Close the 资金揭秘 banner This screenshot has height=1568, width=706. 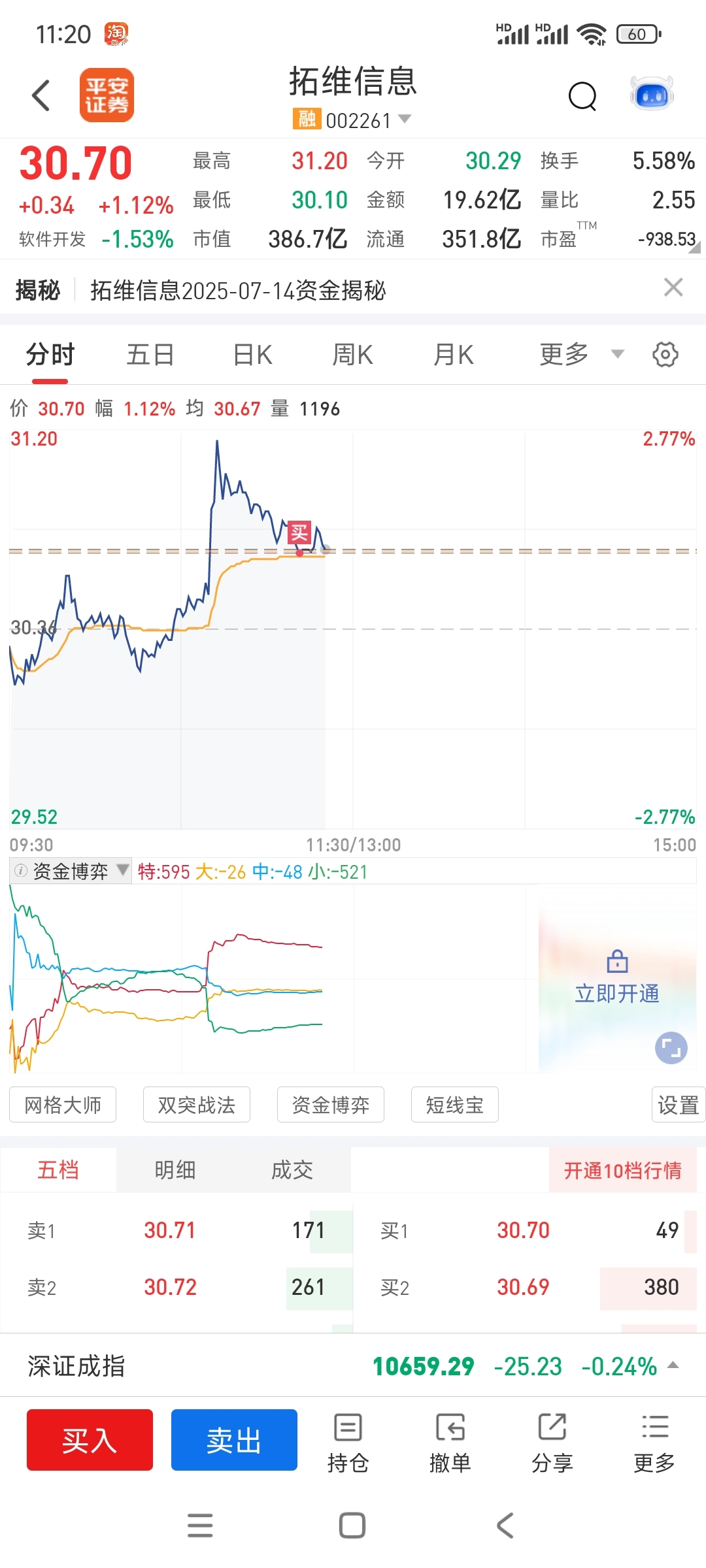point(673,287)
